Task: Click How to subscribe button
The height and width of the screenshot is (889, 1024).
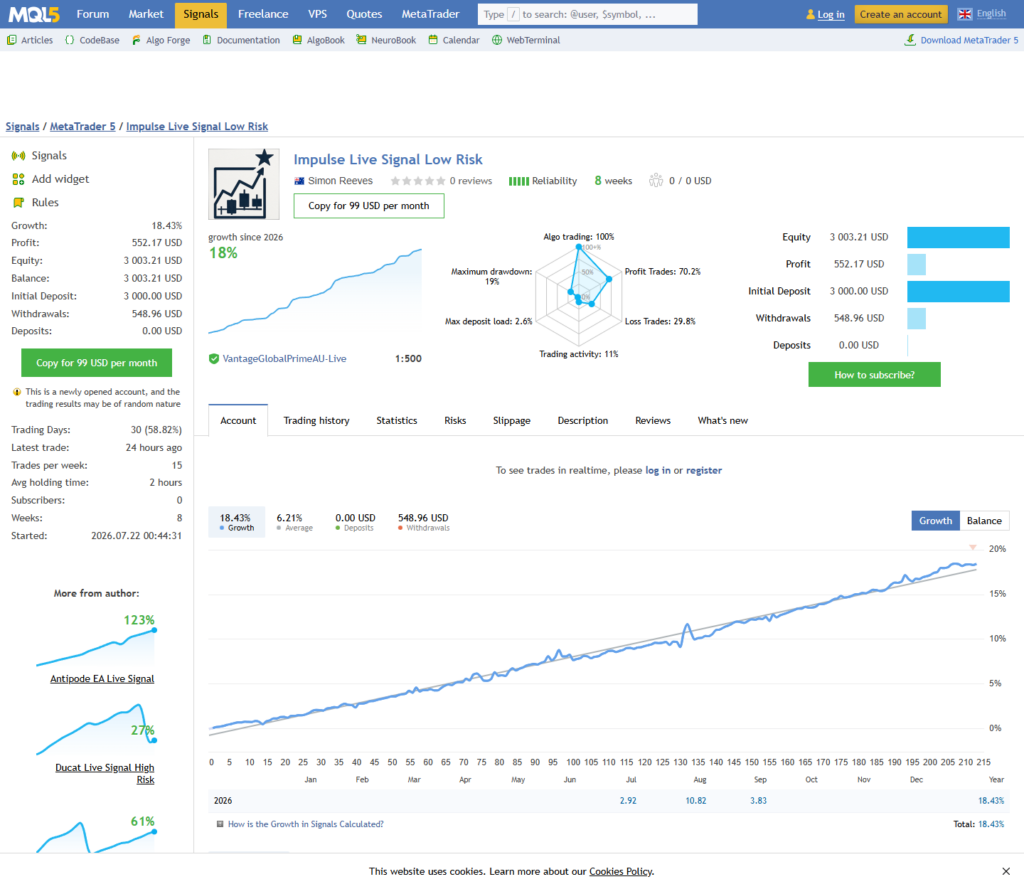Action: click(x=874, y=375)
